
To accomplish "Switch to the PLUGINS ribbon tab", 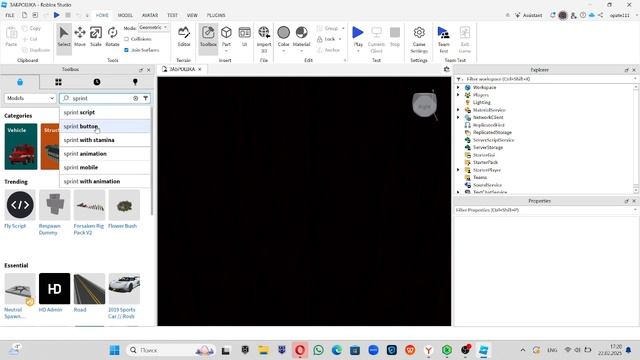I will pos(216,15).
